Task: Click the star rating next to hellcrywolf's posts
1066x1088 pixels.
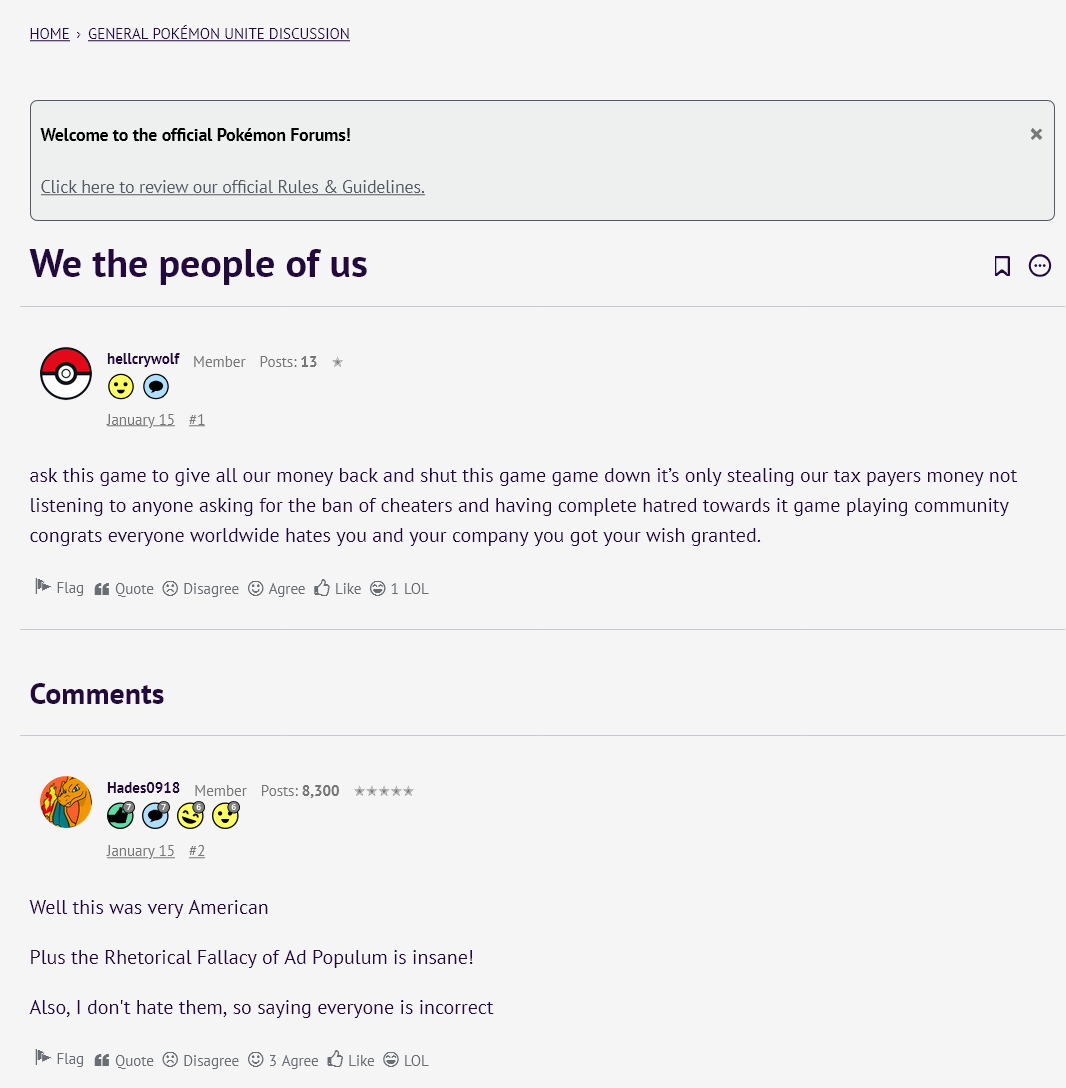Action: pyautogui.click(x=337, y=362)
